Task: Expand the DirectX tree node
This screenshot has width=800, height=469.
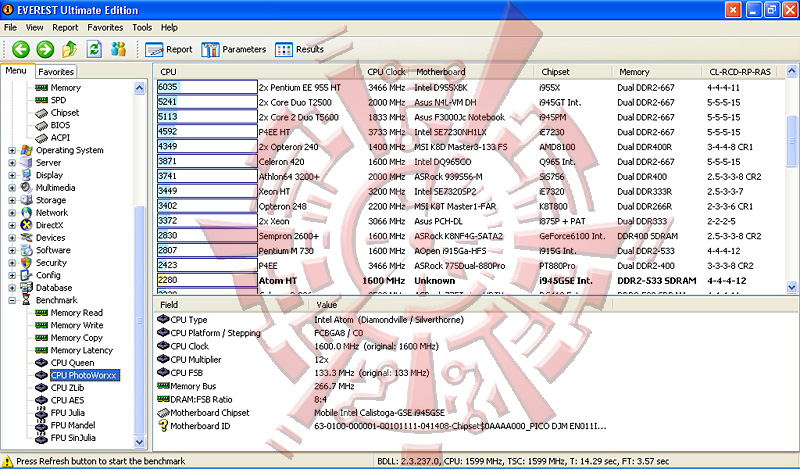Action: point(12,226)
